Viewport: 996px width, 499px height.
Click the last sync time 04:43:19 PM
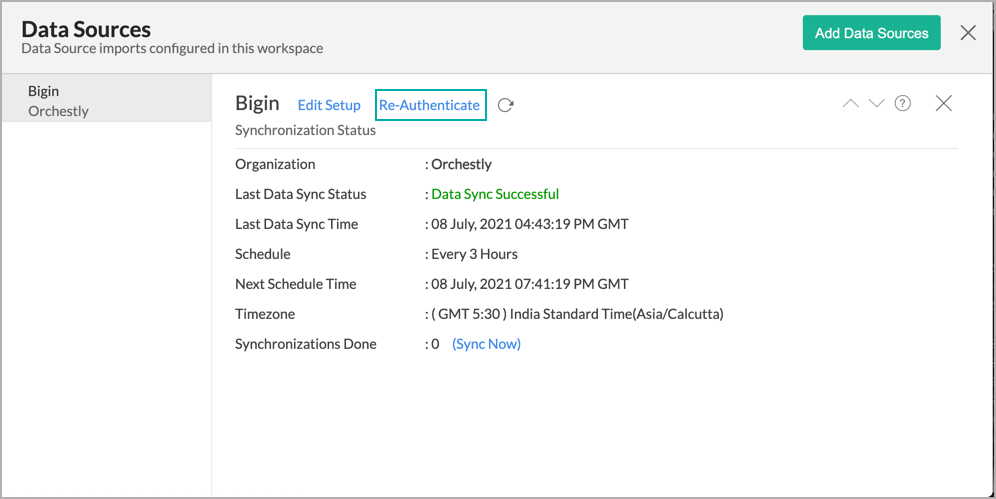point(530,224)
